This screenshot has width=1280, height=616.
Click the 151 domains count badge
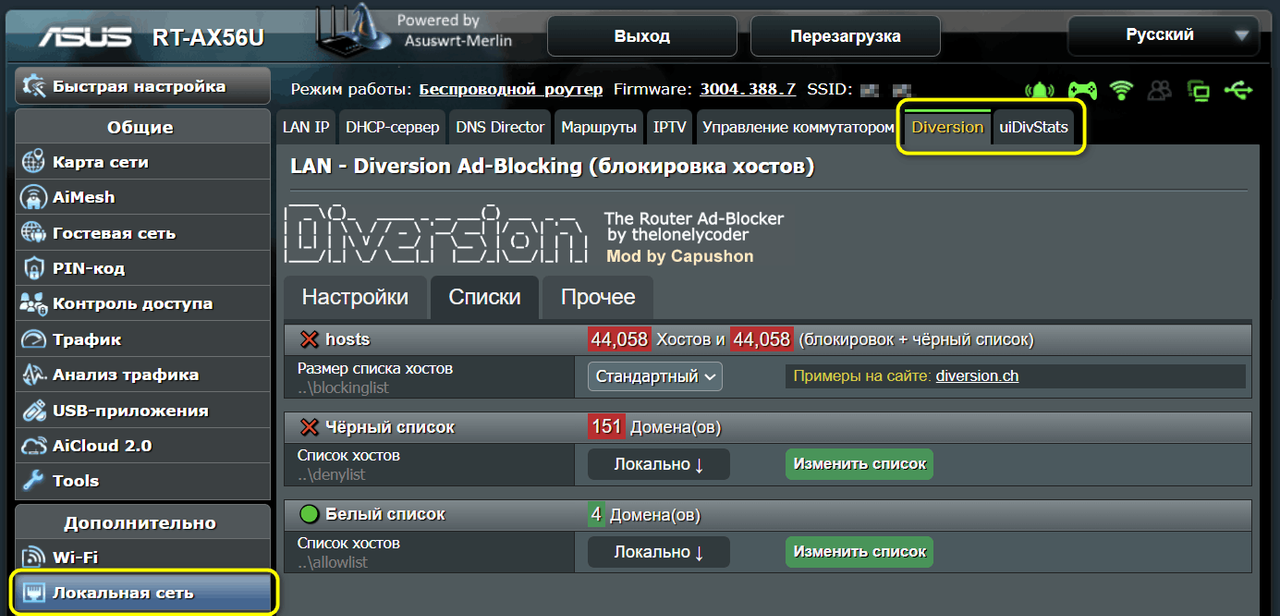point(607,427)
